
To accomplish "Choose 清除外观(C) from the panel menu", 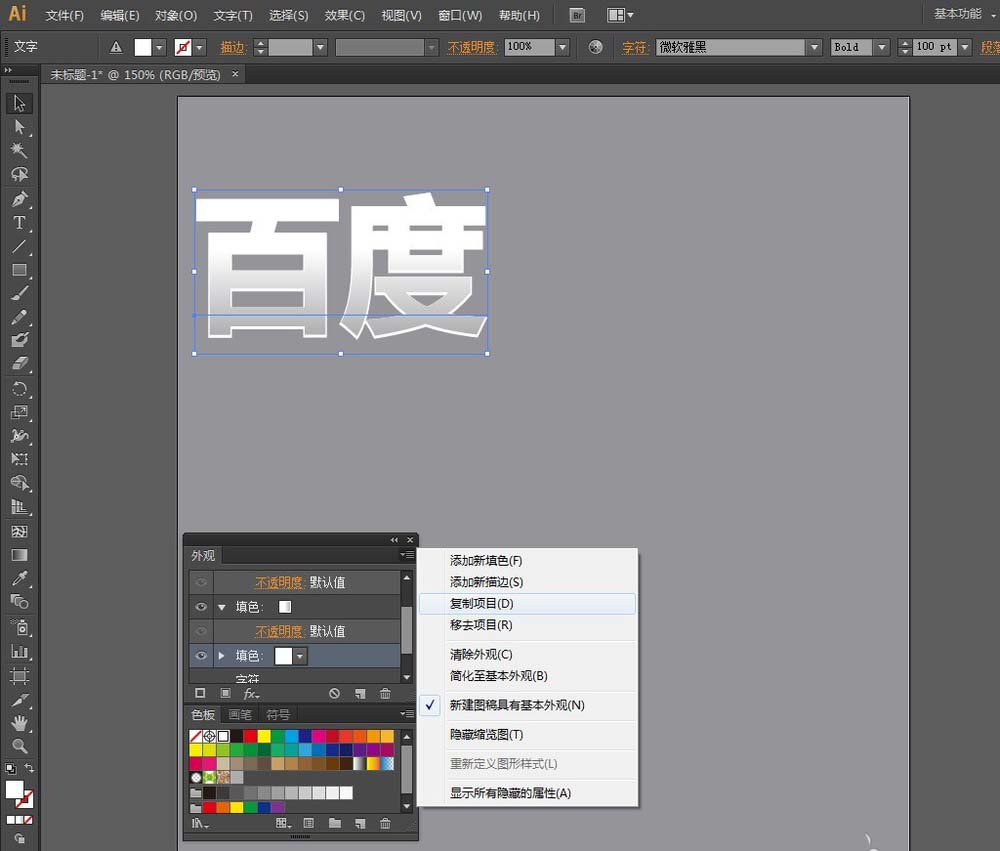I will point(528,655).
